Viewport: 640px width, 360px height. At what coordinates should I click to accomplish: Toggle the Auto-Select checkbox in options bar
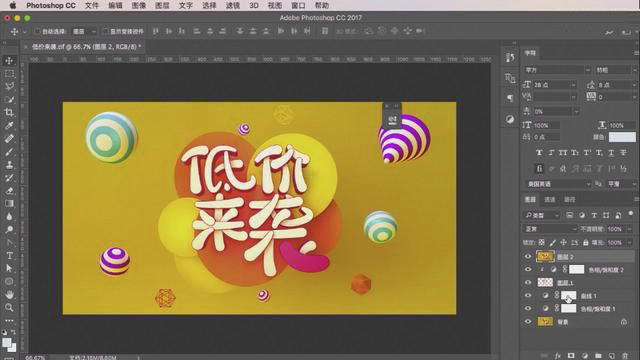tap(38, 31)
